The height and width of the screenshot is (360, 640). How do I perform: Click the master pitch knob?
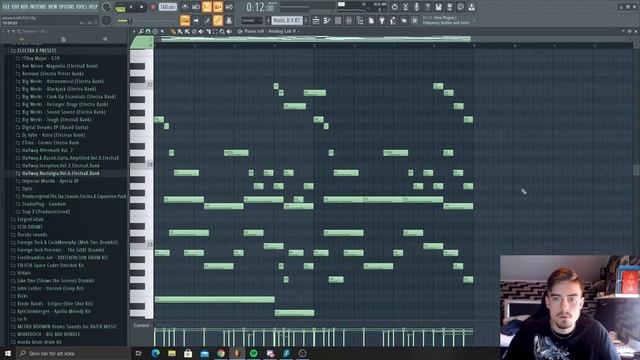pos(107,20)
